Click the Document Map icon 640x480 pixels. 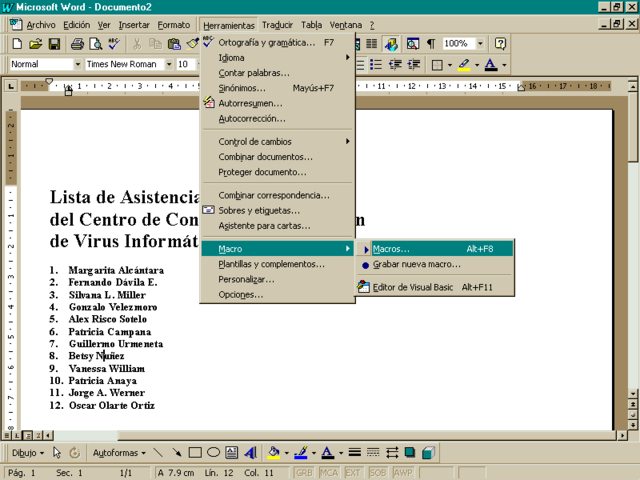[413, 44]
